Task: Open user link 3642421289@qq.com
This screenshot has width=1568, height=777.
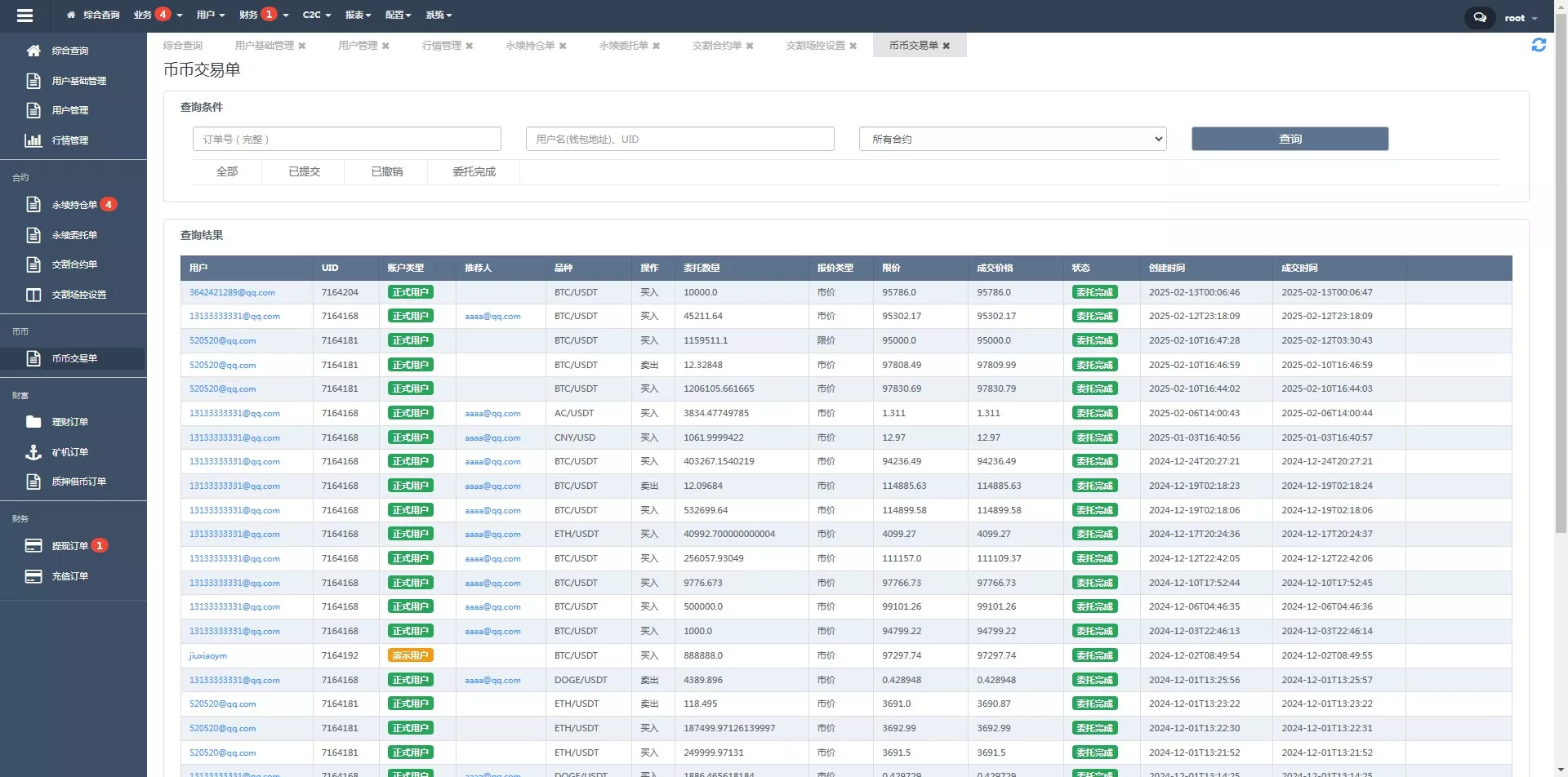Action: tap(232, 291)
